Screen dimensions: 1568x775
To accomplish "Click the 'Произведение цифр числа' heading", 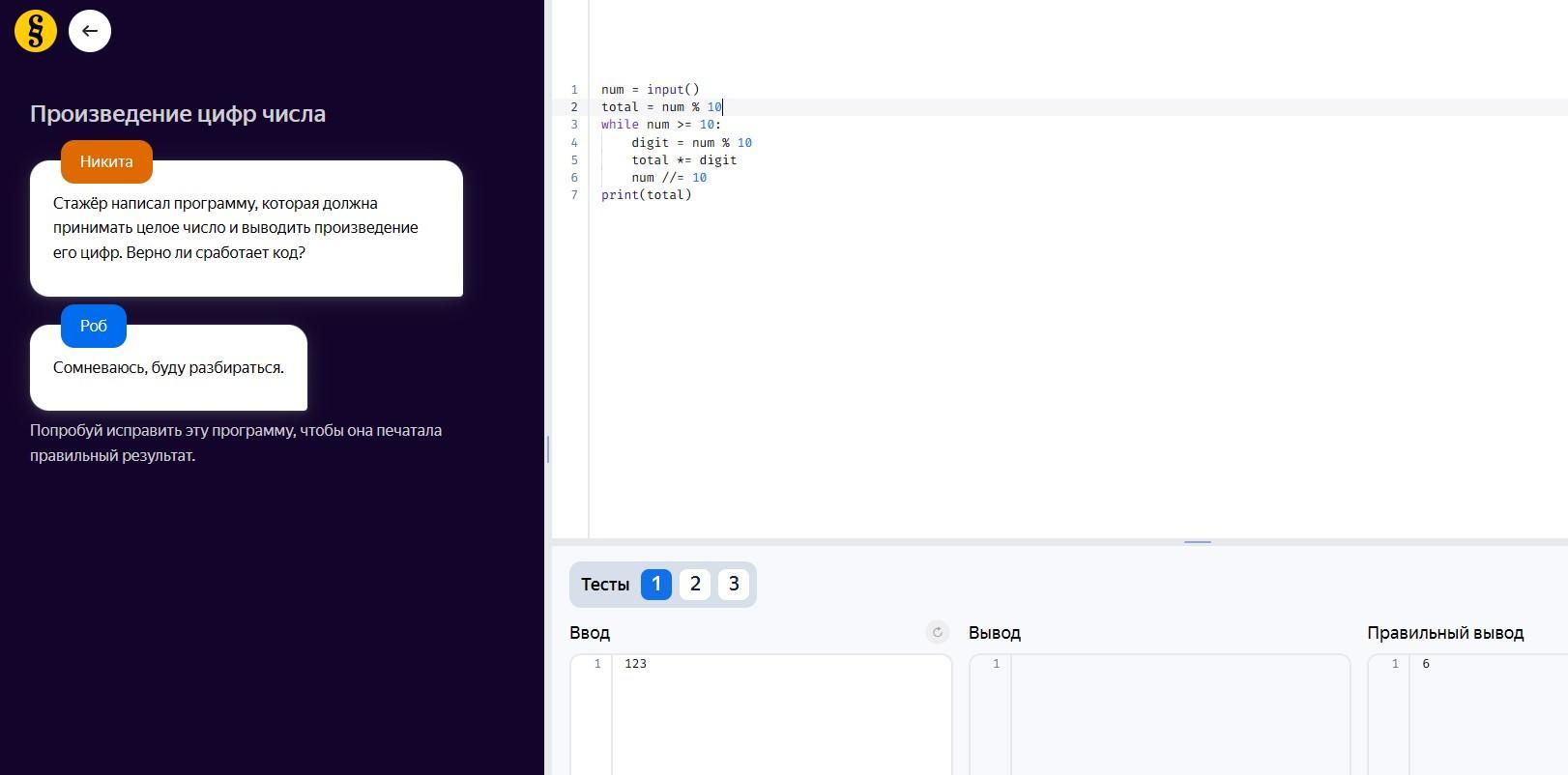I will pyautogui.click(x=178, y=114).
